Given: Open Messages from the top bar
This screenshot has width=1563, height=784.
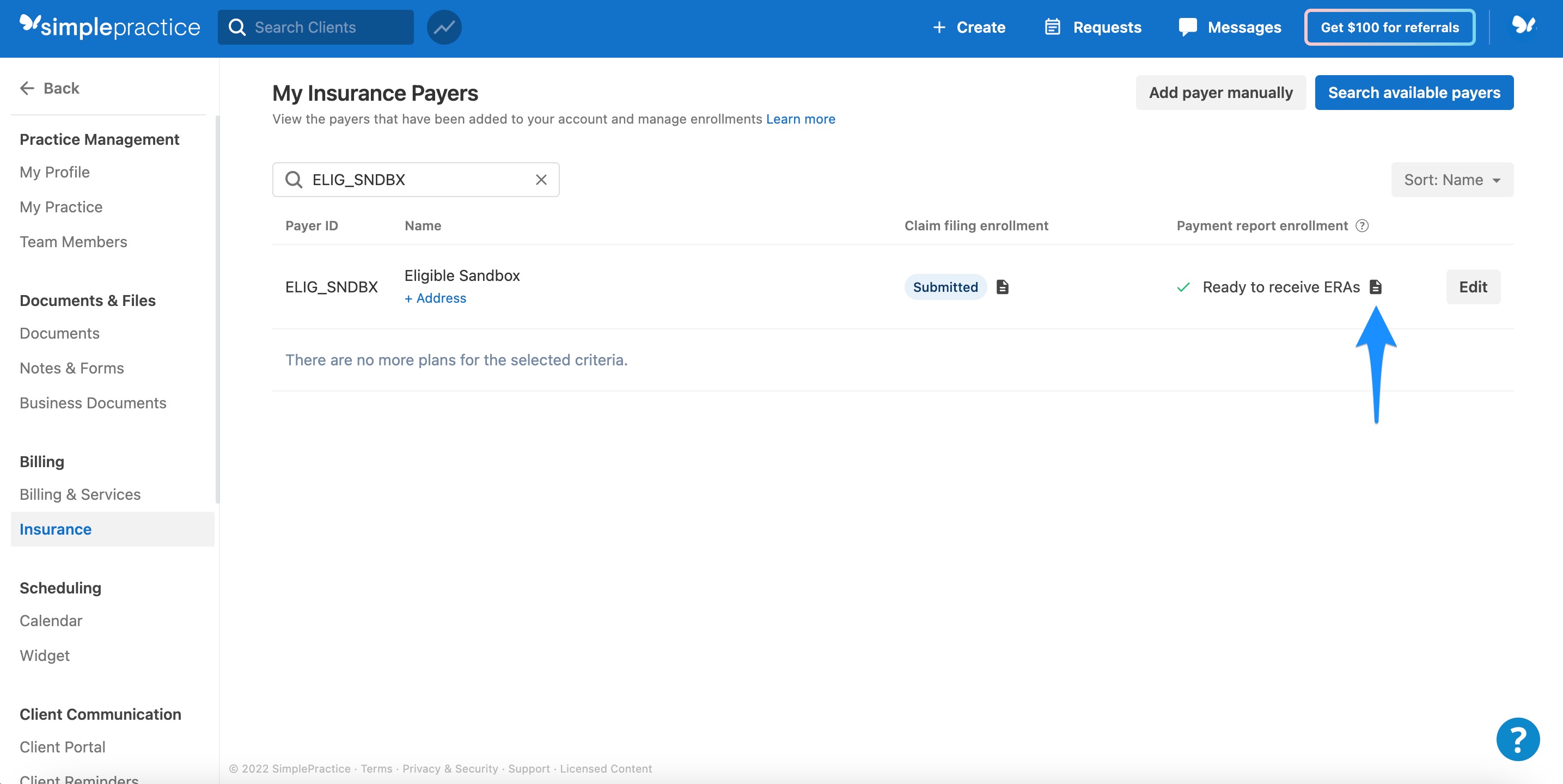Looking at the screenshot, I should tap(1230, 27).
